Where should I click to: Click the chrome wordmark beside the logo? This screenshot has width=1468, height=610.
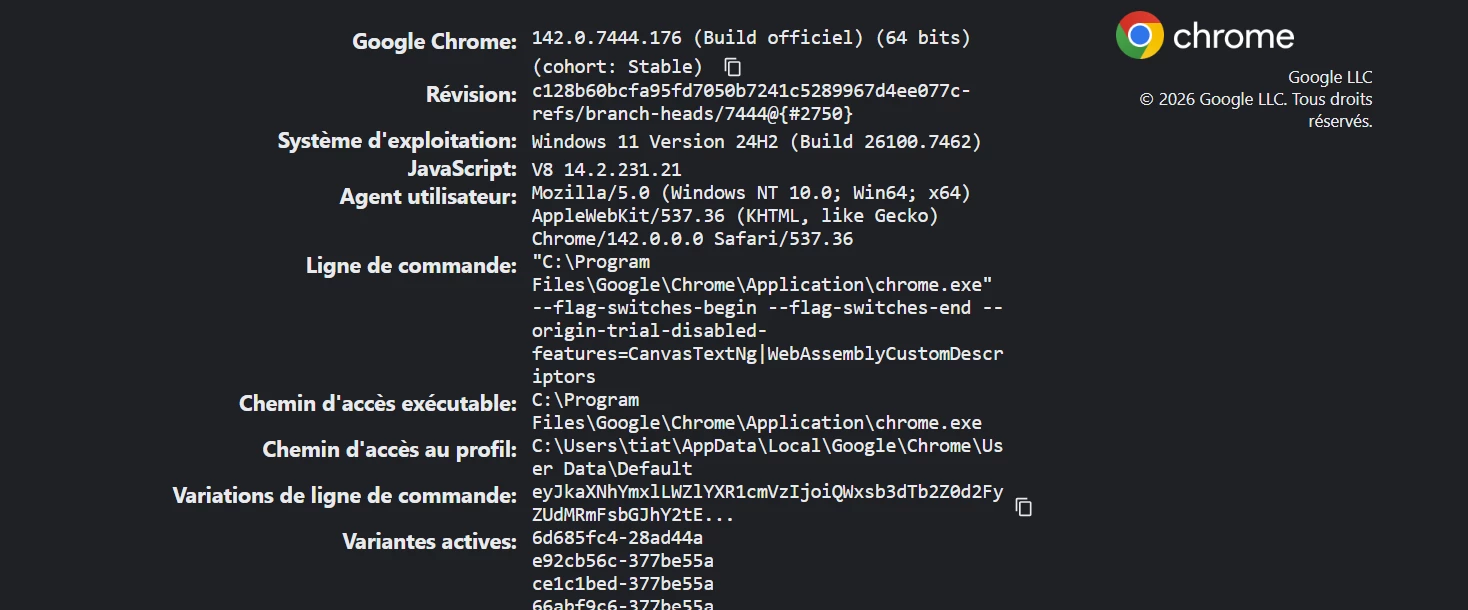[x=1233, y=37]
